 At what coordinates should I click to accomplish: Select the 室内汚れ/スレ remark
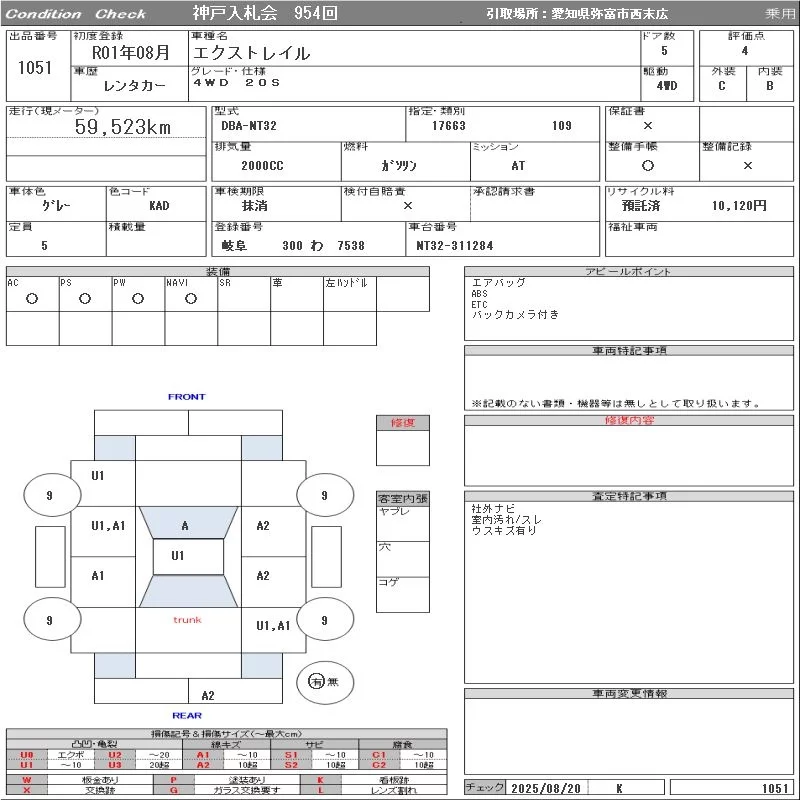coord(507,519)
